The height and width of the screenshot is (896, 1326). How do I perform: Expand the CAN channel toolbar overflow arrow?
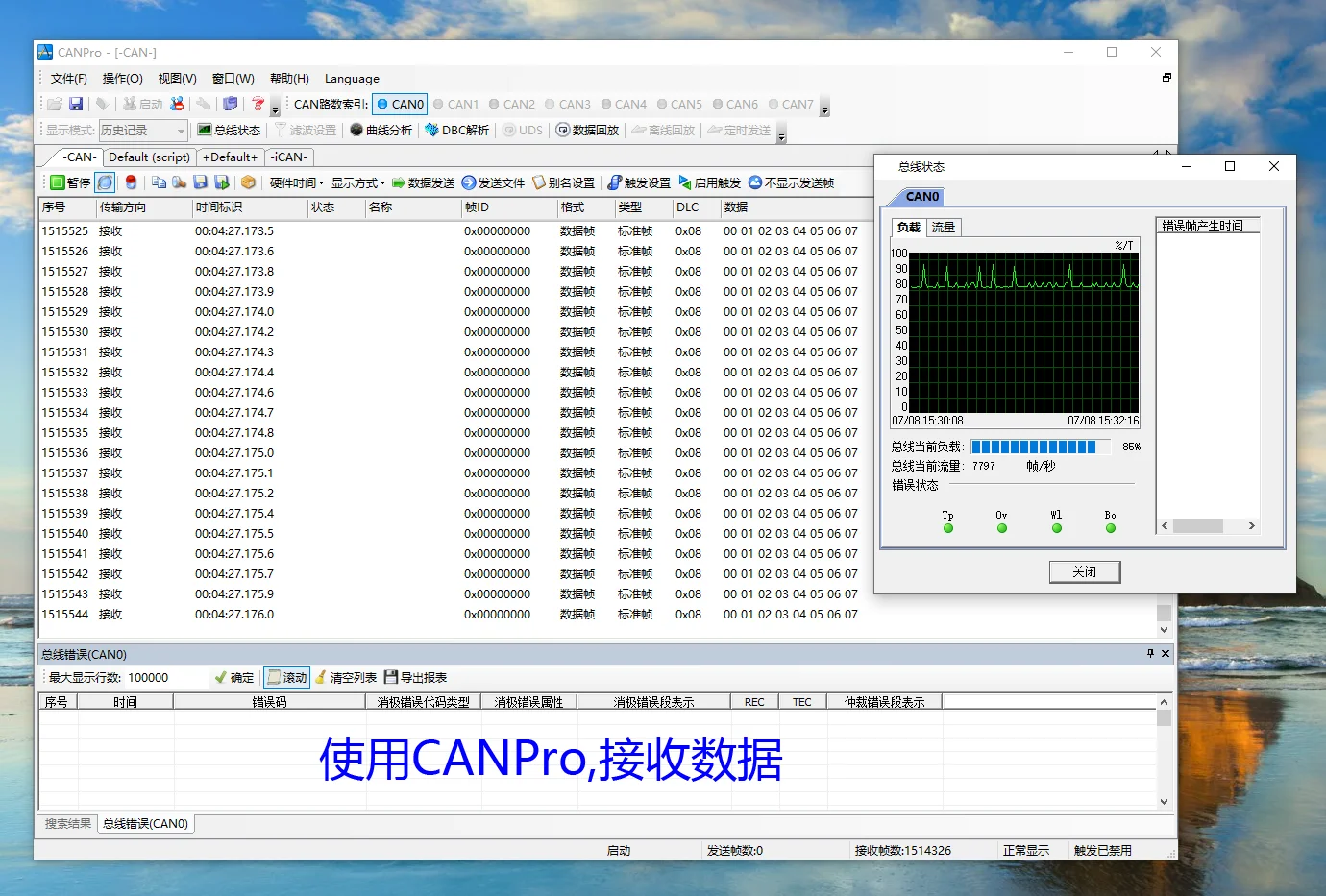824,106
